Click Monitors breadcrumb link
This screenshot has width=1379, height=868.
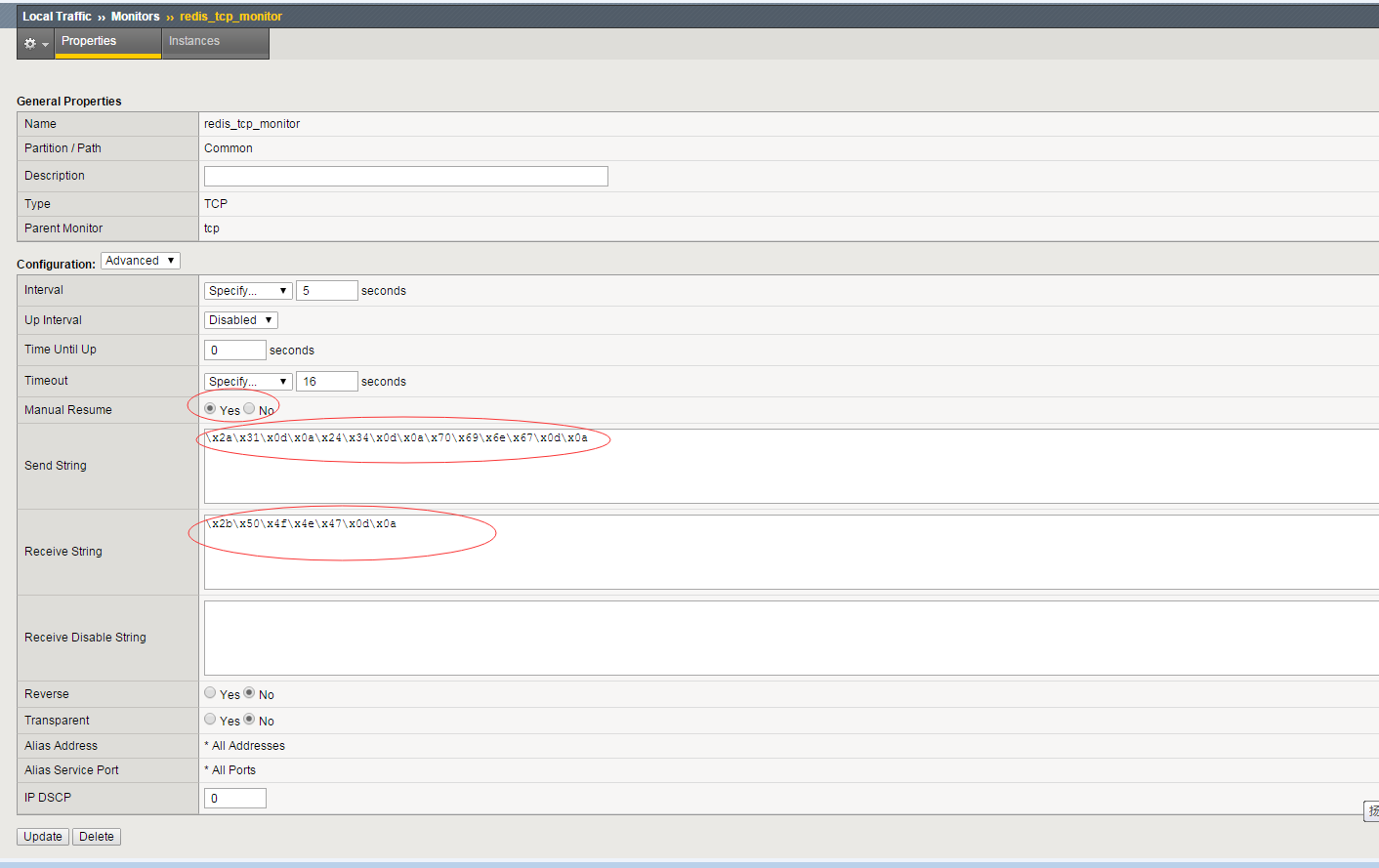(x=135, y=17)
